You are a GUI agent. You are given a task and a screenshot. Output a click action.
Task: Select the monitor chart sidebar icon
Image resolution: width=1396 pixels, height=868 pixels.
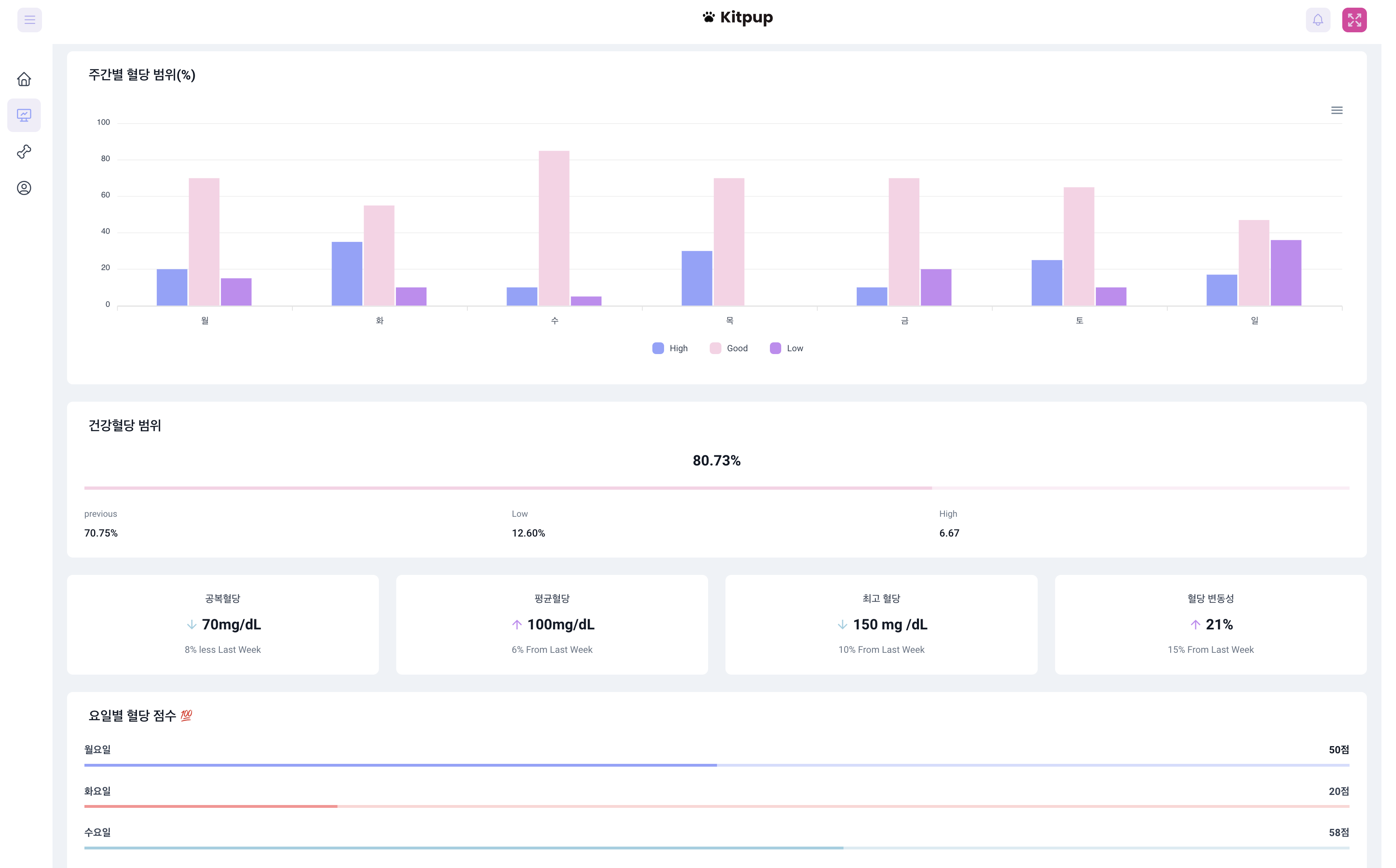(24, 115)
